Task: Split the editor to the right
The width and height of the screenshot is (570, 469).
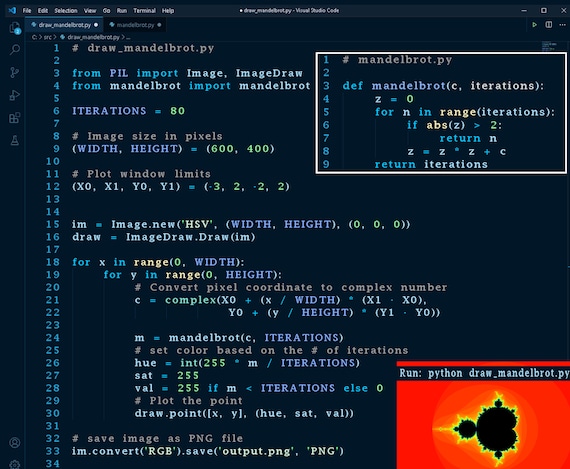Action: coord(549,25)
